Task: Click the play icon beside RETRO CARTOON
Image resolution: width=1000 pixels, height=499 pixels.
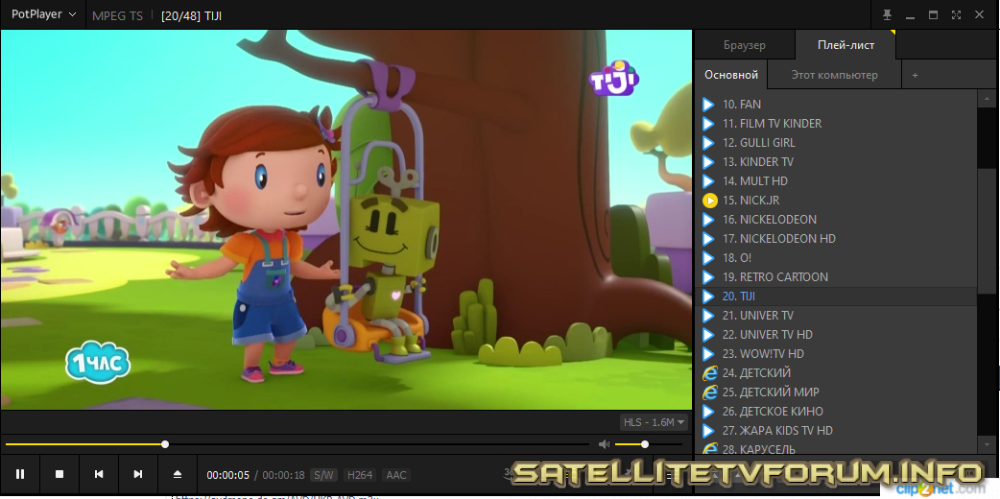Action: pyautogui.click(x=708, y=277)
